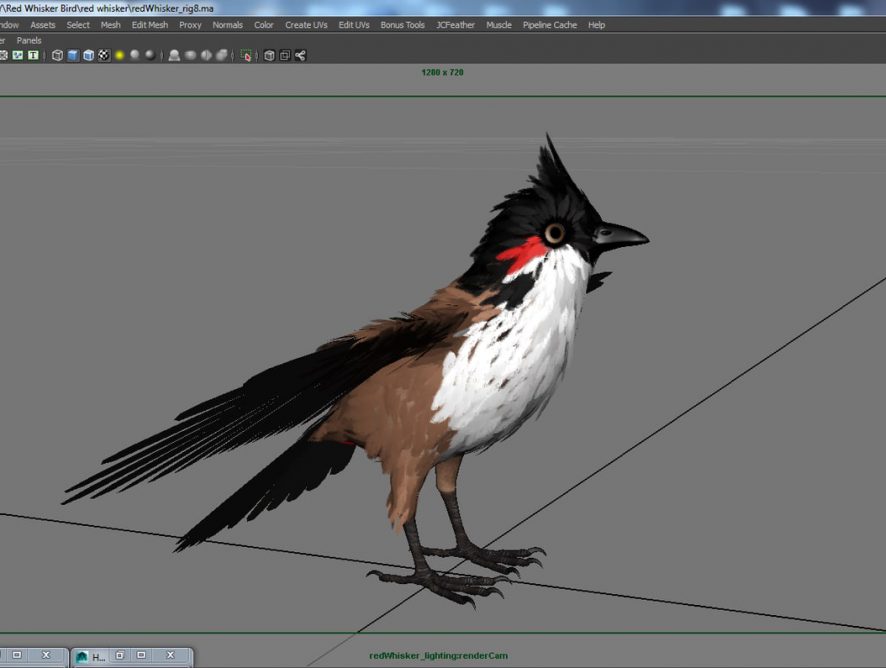Open the Panels viewport menu

point(29,41)
